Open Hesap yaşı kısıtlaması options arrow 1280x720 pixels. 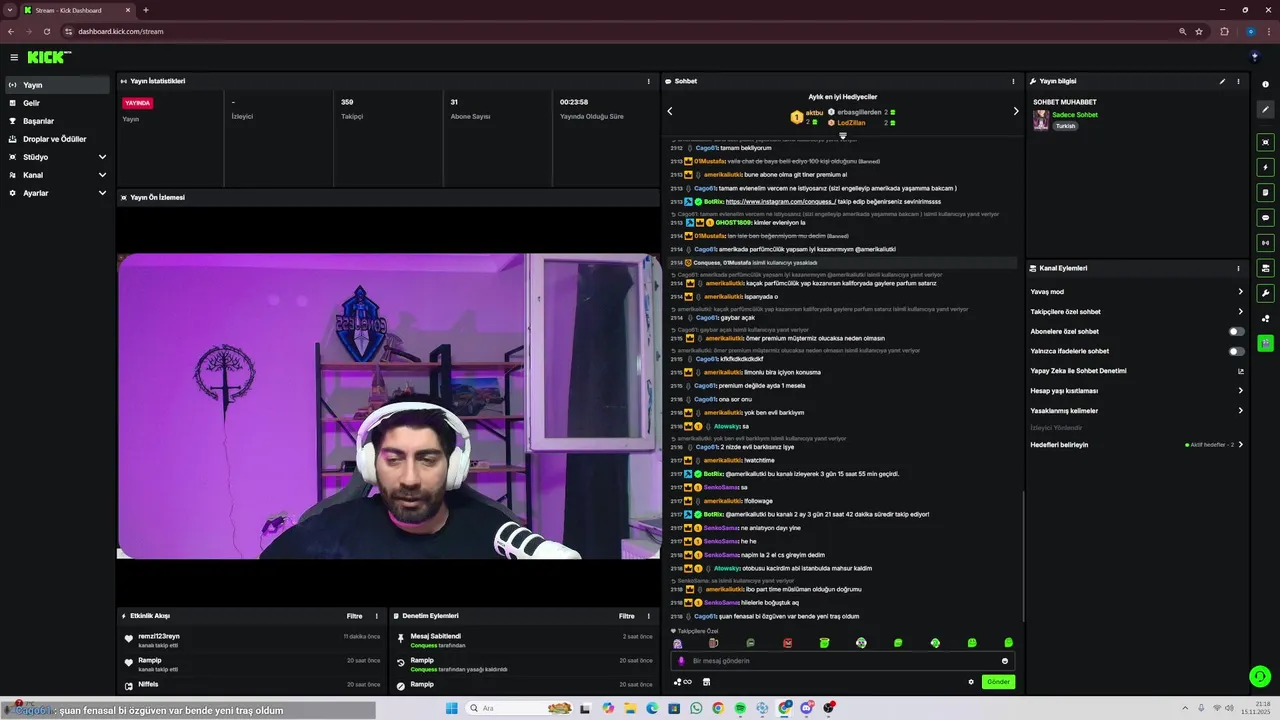point(1240,391)
